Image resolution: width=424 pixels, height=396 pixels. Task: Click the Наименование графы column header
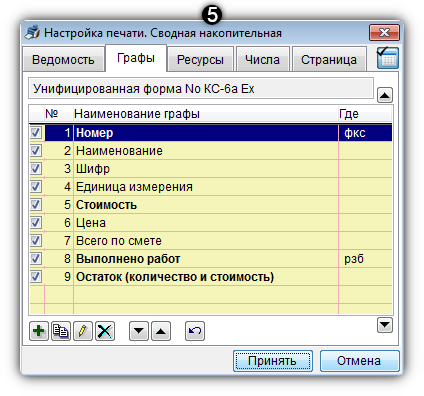click(206, 114)
